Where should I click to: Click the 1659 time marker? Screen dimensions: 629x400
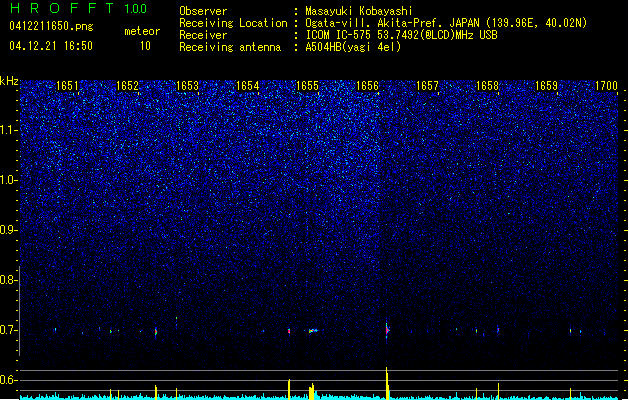pos(546,86)
